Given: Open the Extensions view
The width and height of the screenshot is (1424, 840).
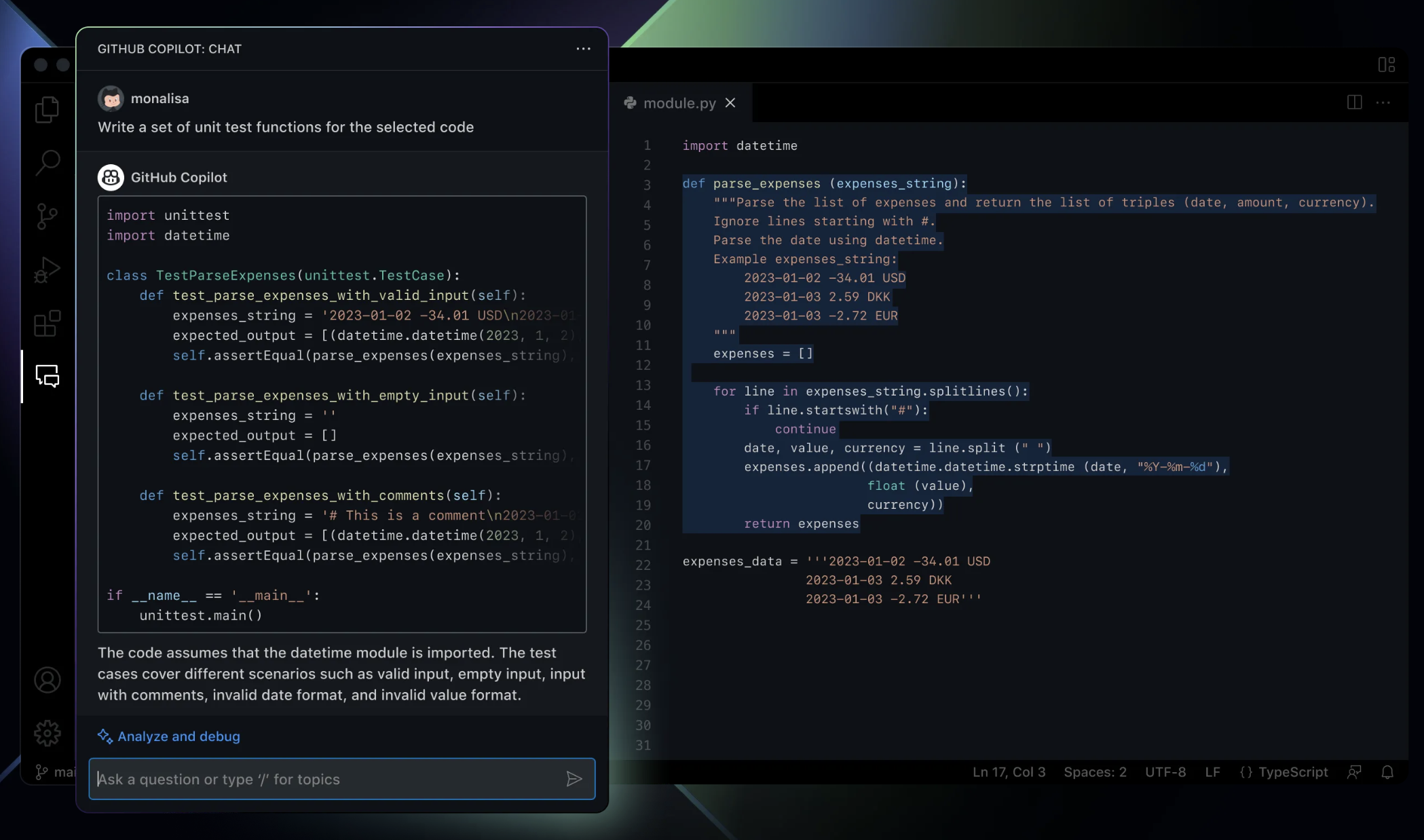Looking at the screenshot, I should click(x=47, y=324).
